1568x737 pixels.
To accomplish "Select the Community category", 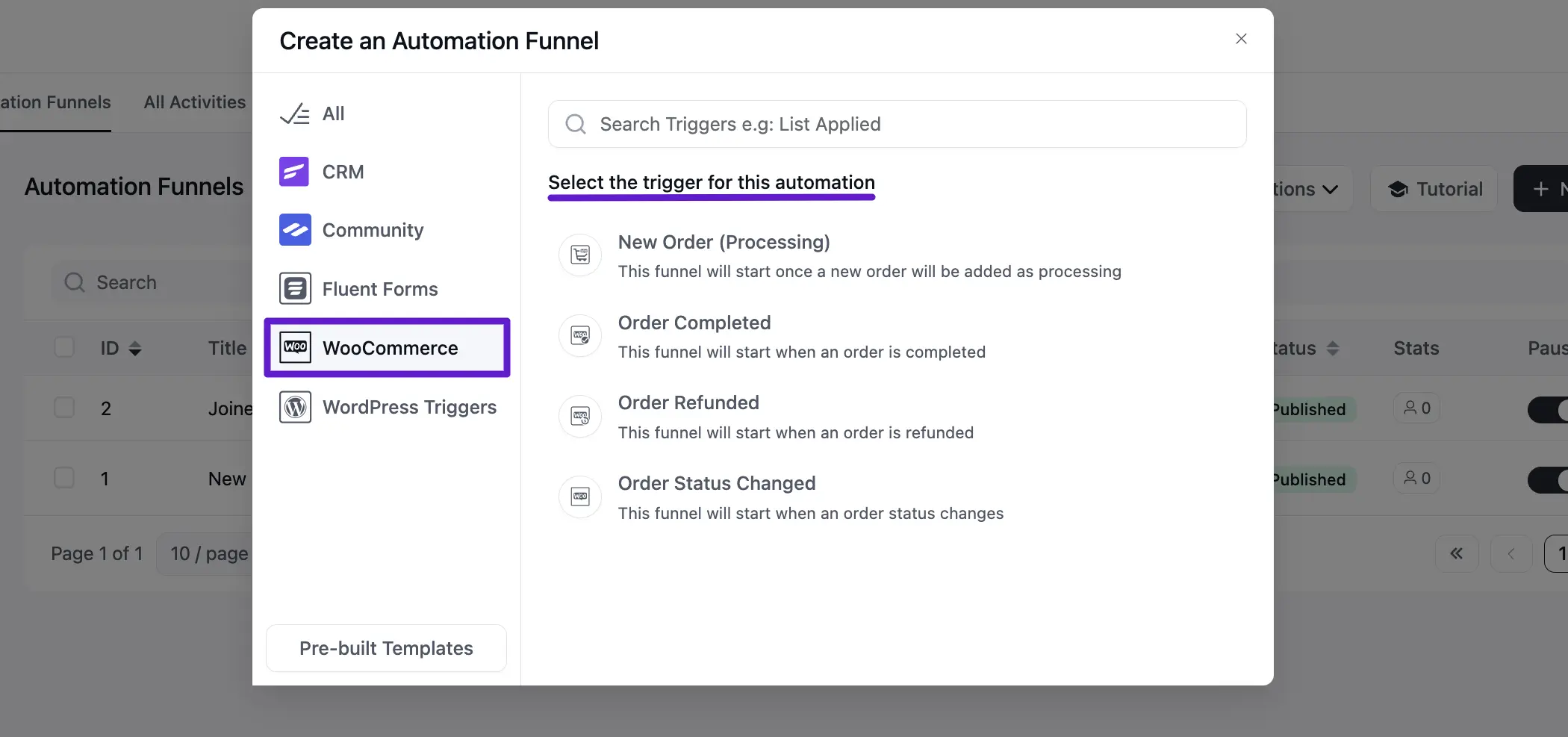I will pos(387,230).
